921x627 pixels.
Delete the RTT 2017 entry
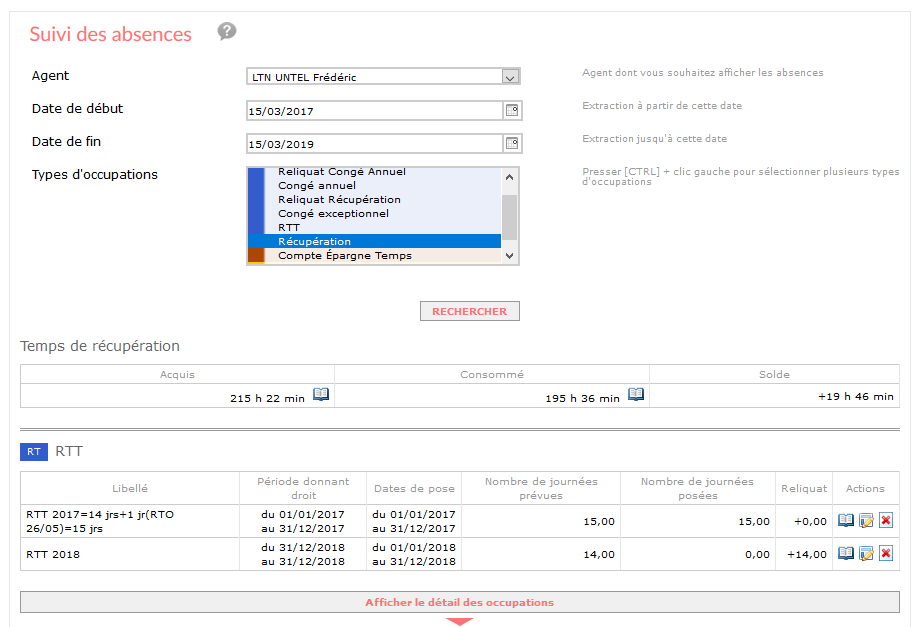point(886,521)
